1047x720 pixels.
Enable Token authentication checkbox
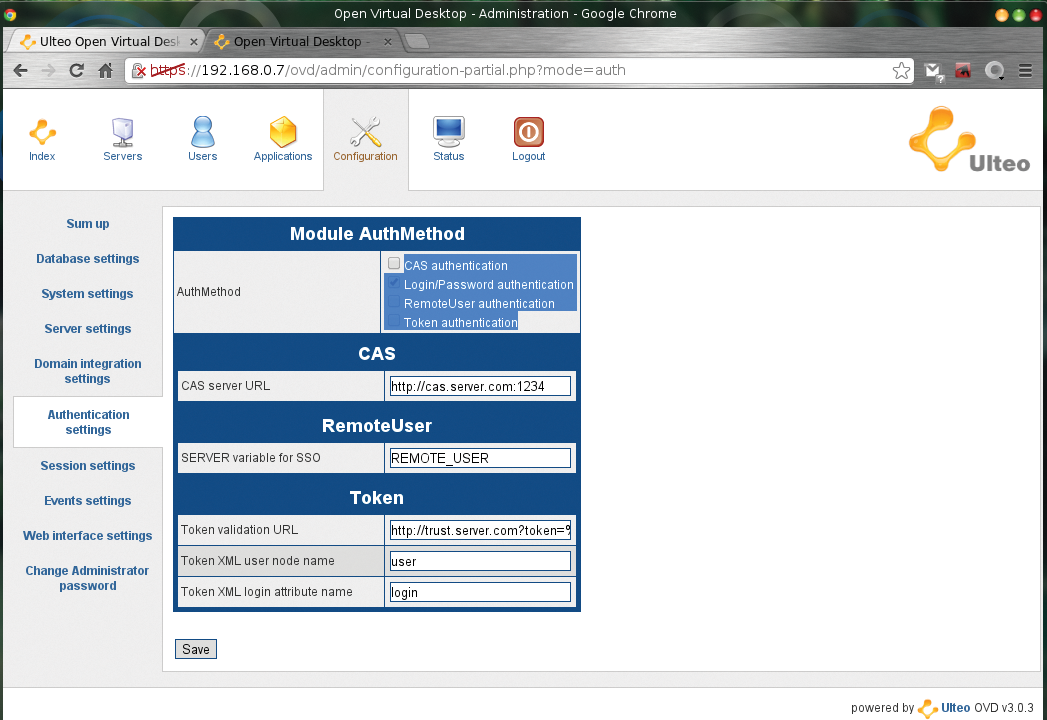tap(394, 322)
